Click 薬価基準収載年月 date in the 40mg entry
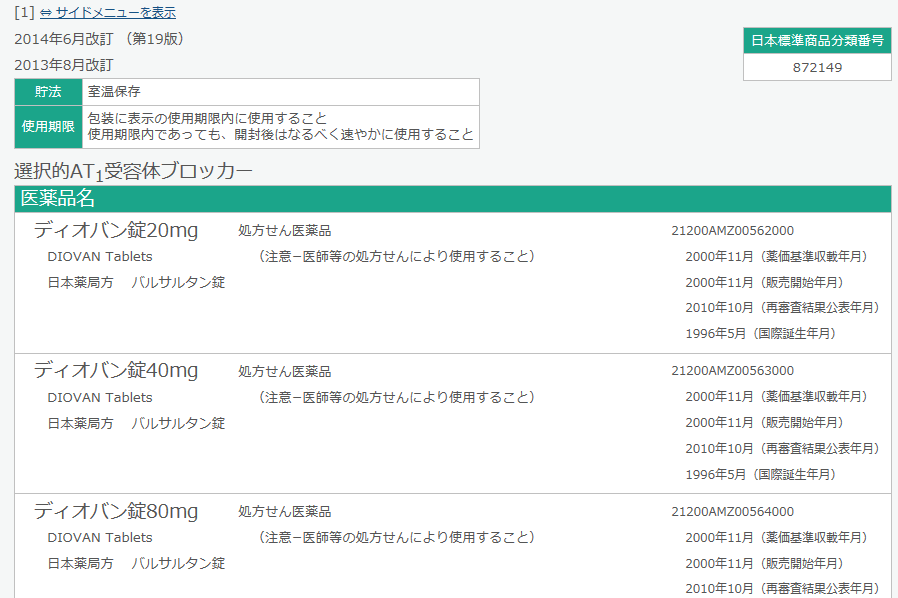 point(778,396)
